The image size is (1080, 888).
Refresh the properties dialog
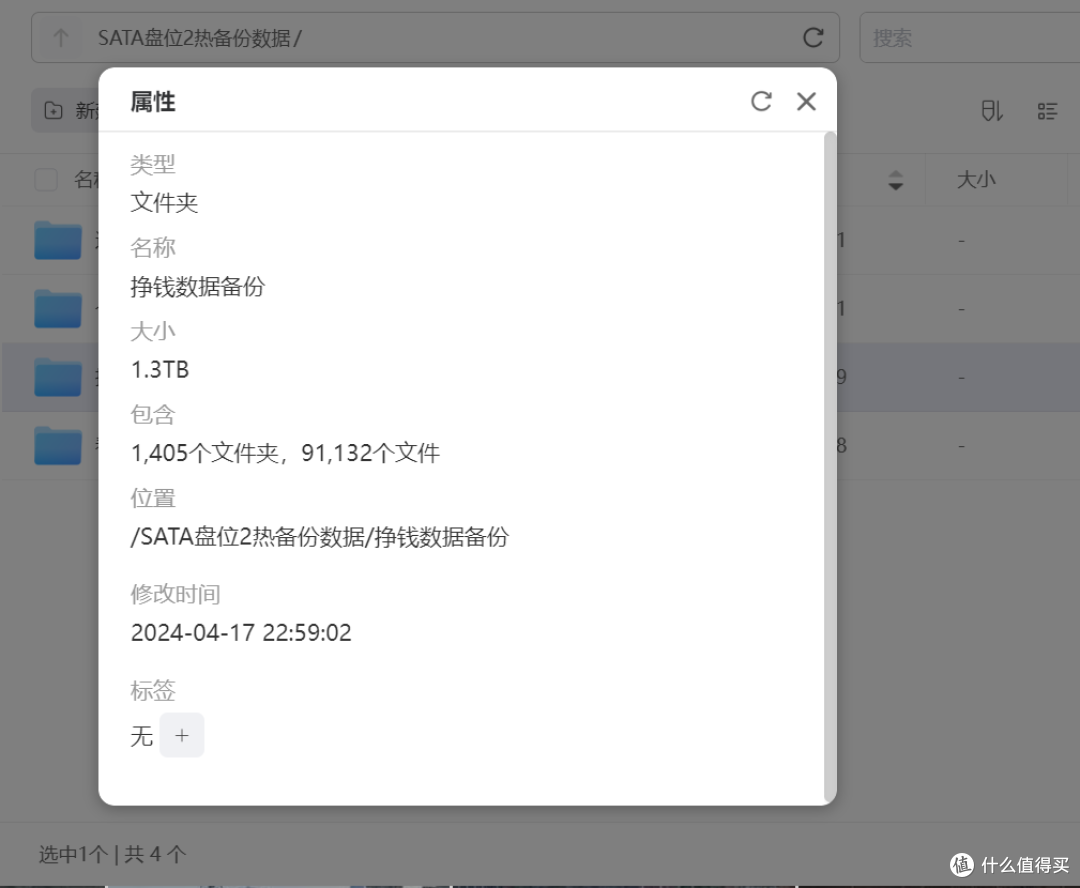(761, 101)
